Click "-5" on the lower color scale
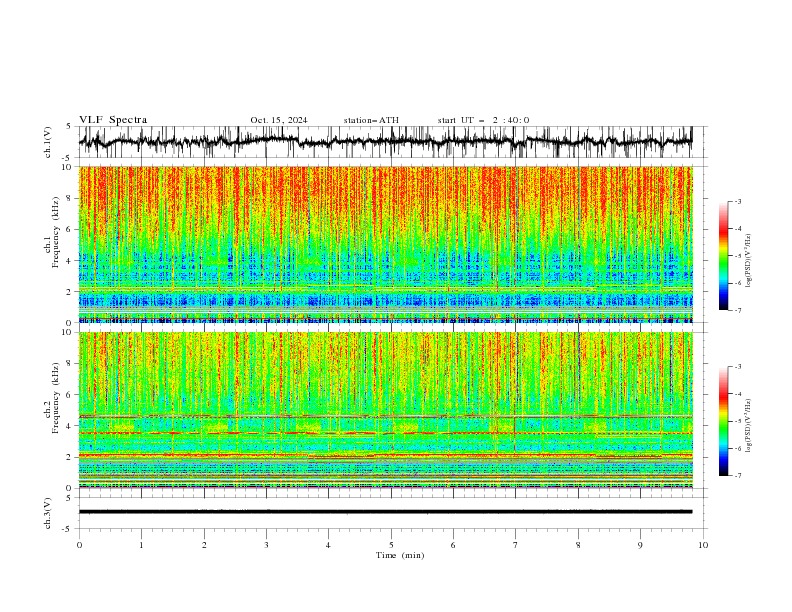 [x=737, y=421]
